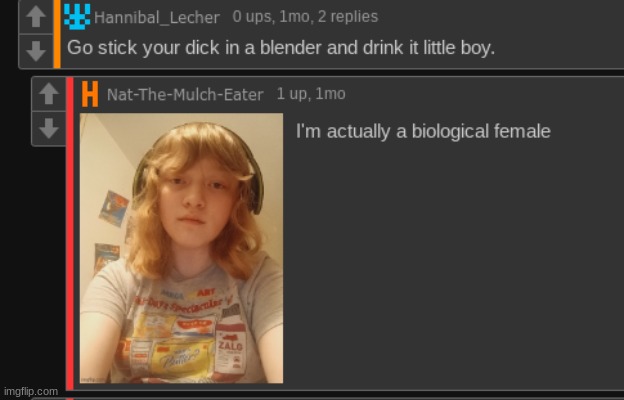Click Hannibal_Lecher's blue pixel avatar
Image resolution: width=624 pixels, height=400 pixels.
coord(77,17)
